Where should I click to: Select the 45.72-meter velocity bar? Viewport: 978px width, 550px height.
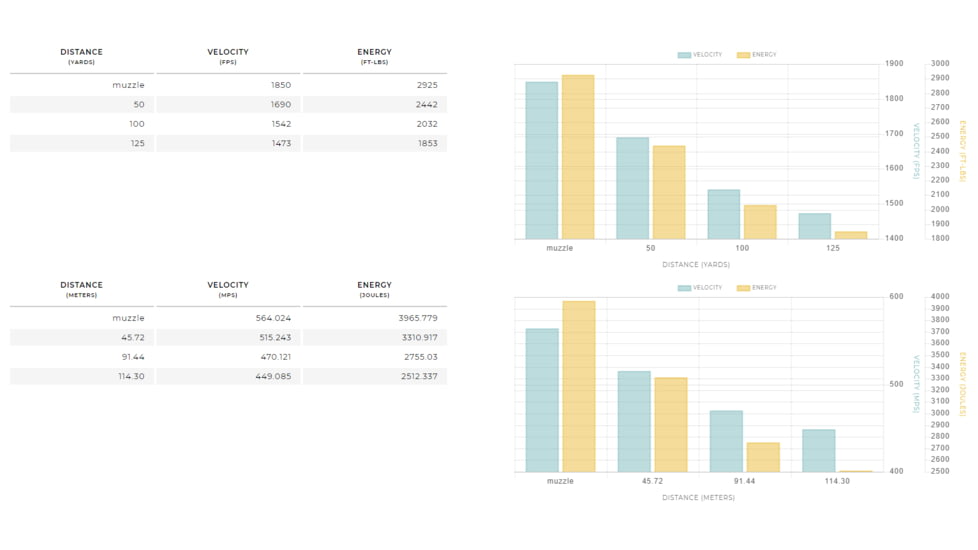(x=634, y=421)
